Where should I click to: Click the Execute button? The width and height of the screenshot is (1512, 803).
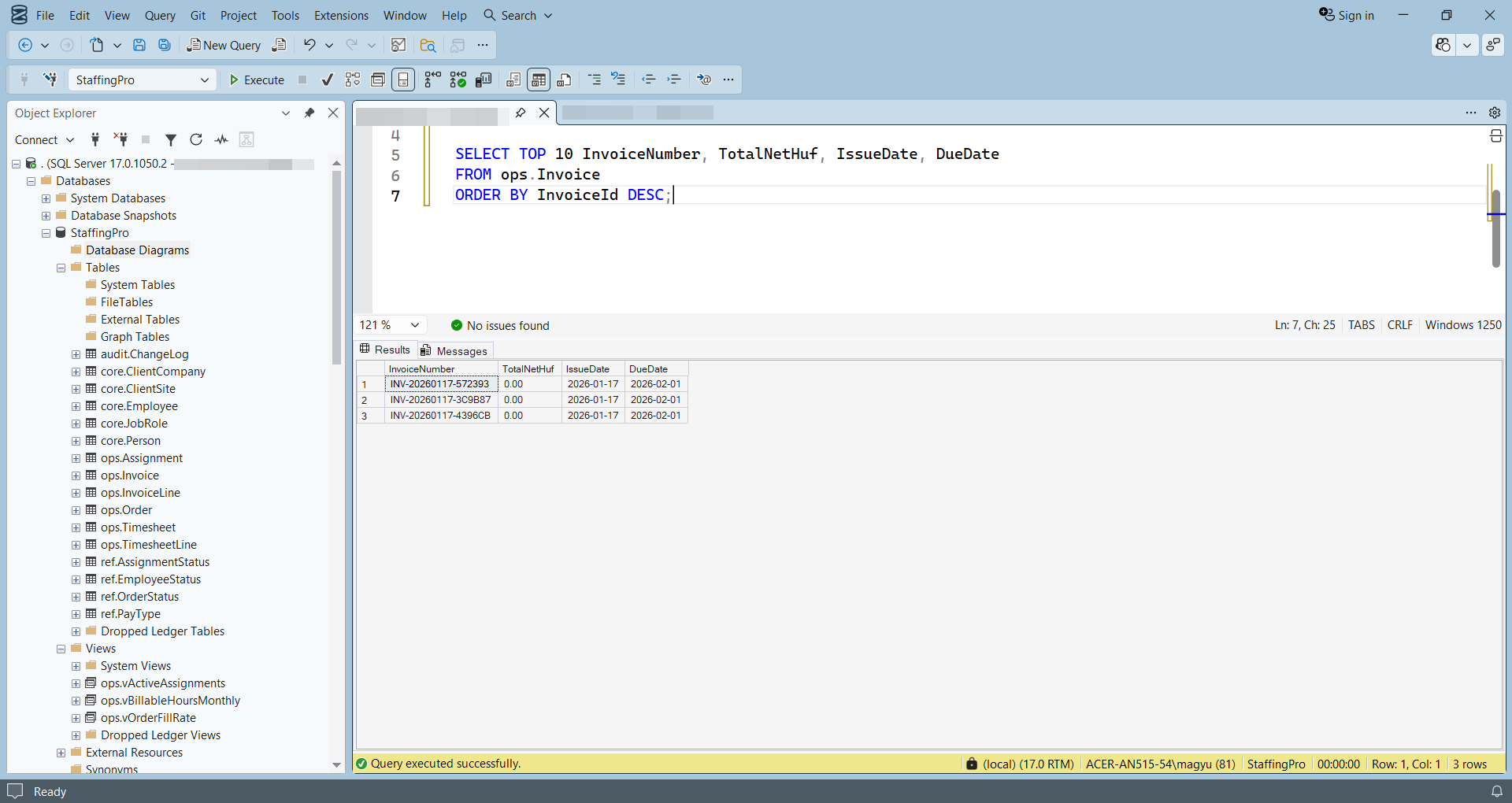click(257, 80)
